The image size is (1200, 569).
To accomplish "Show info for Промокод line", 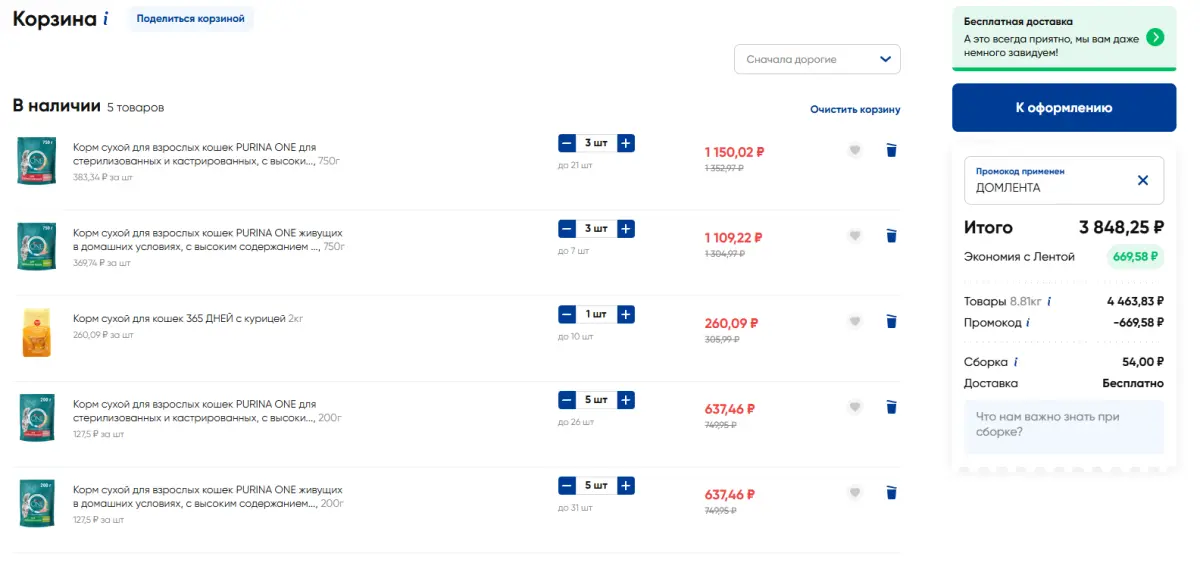I will pos(1028,323).
